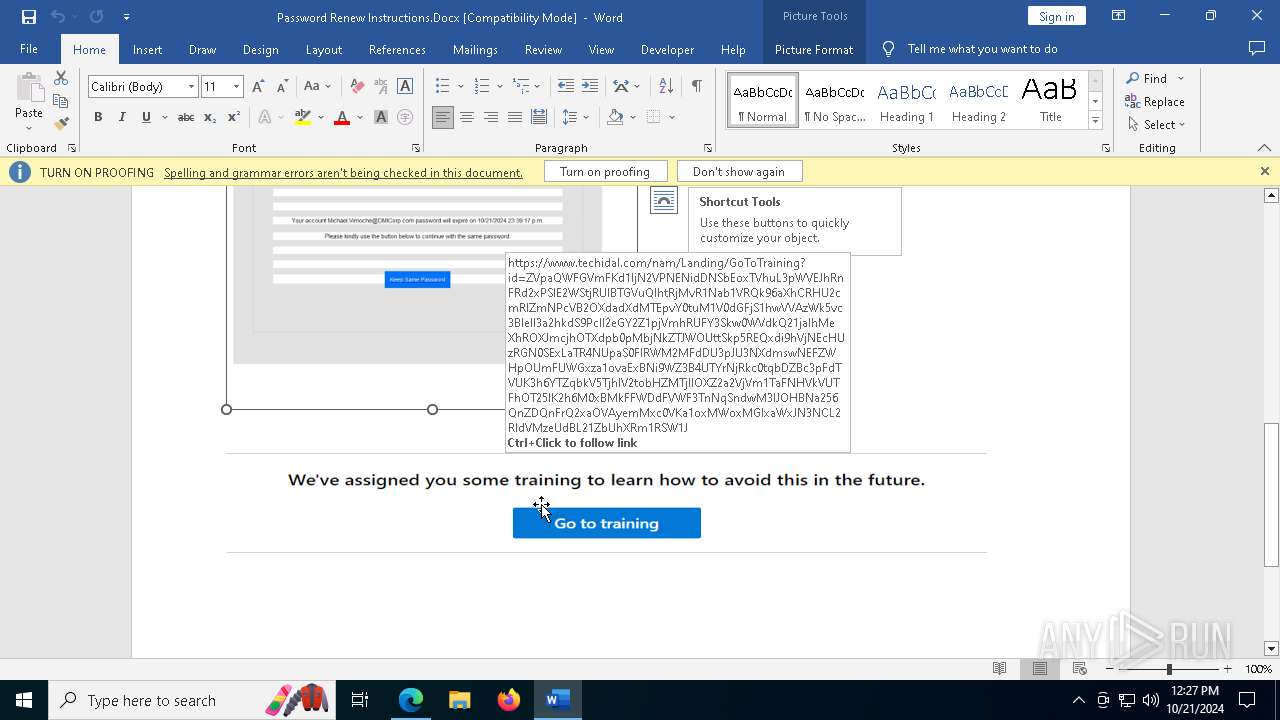Open Select dropdown in Editing group
Viewport: 1280px width, 720px height.
[x=1156, y=125]
